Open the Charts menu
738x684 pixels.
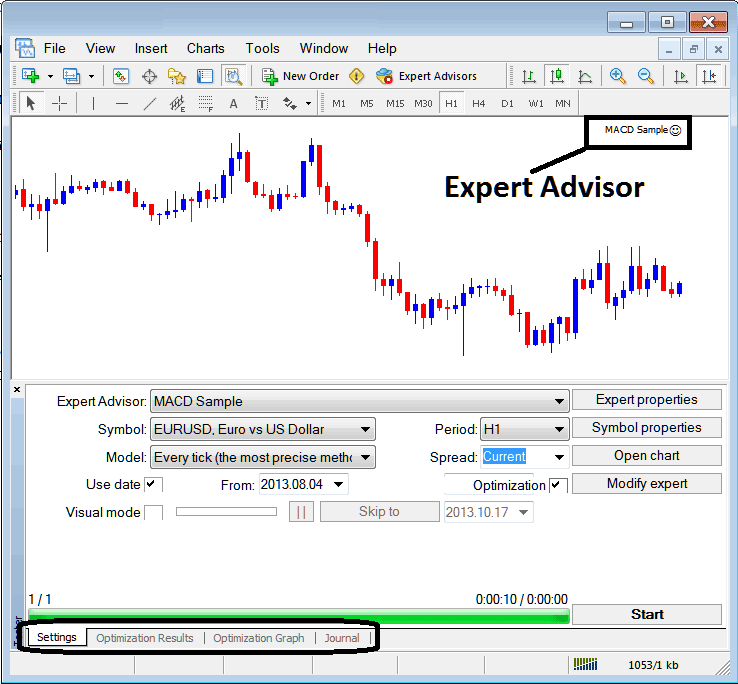[x=205, y=48]
